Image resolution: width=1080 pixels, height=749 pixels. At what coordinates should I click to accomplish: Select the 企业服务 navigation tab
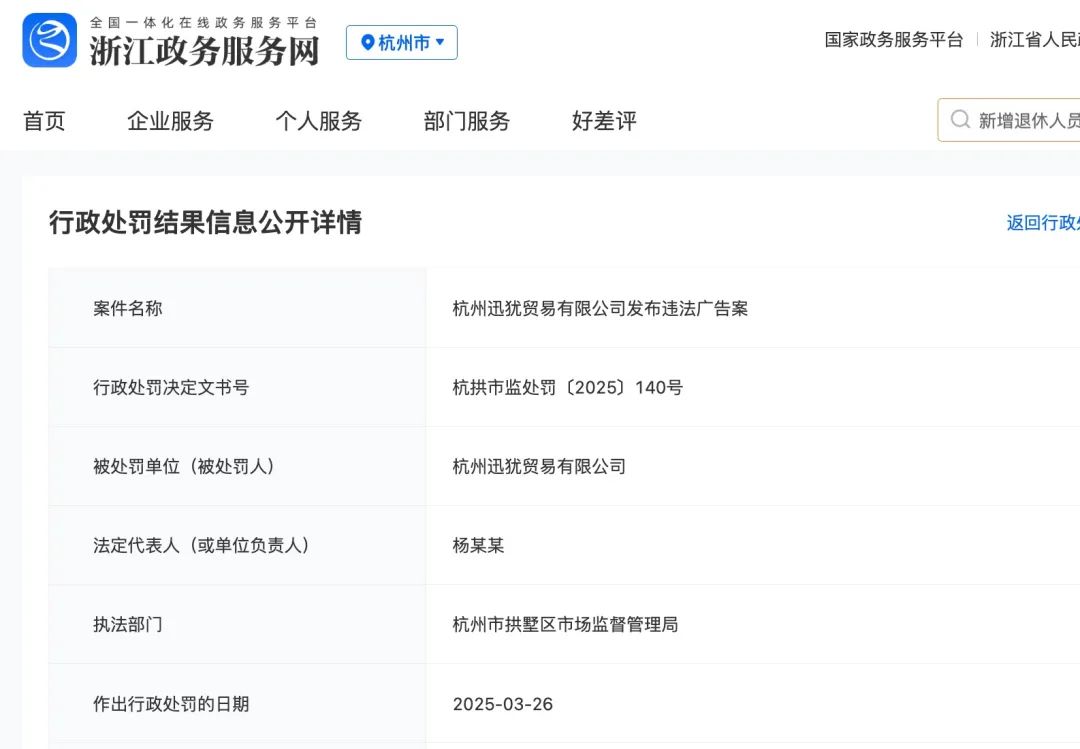(x=170, y=121)
